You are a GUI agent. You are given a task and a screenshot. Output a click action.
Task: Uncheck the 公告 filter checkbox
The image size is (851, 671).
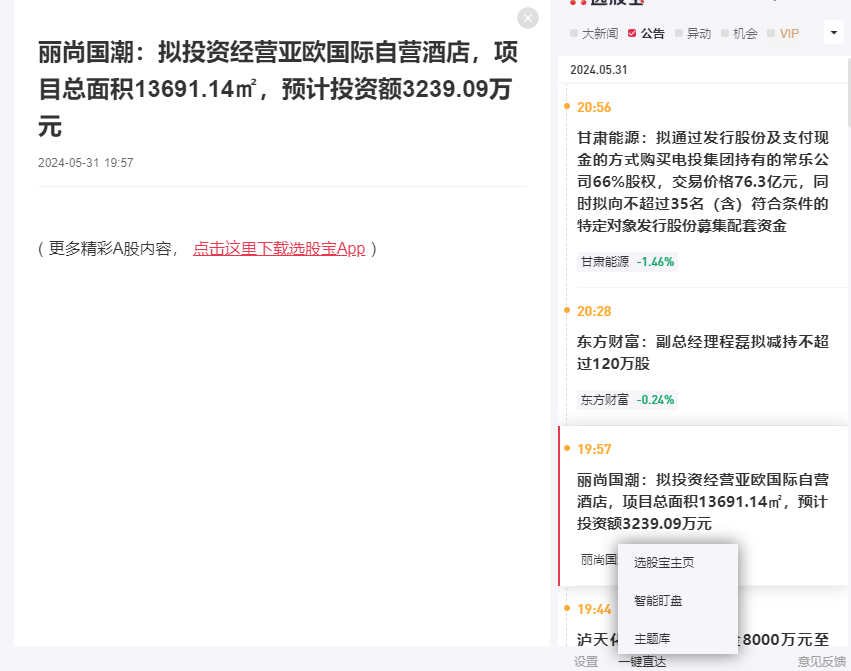[x=632, y=33]
